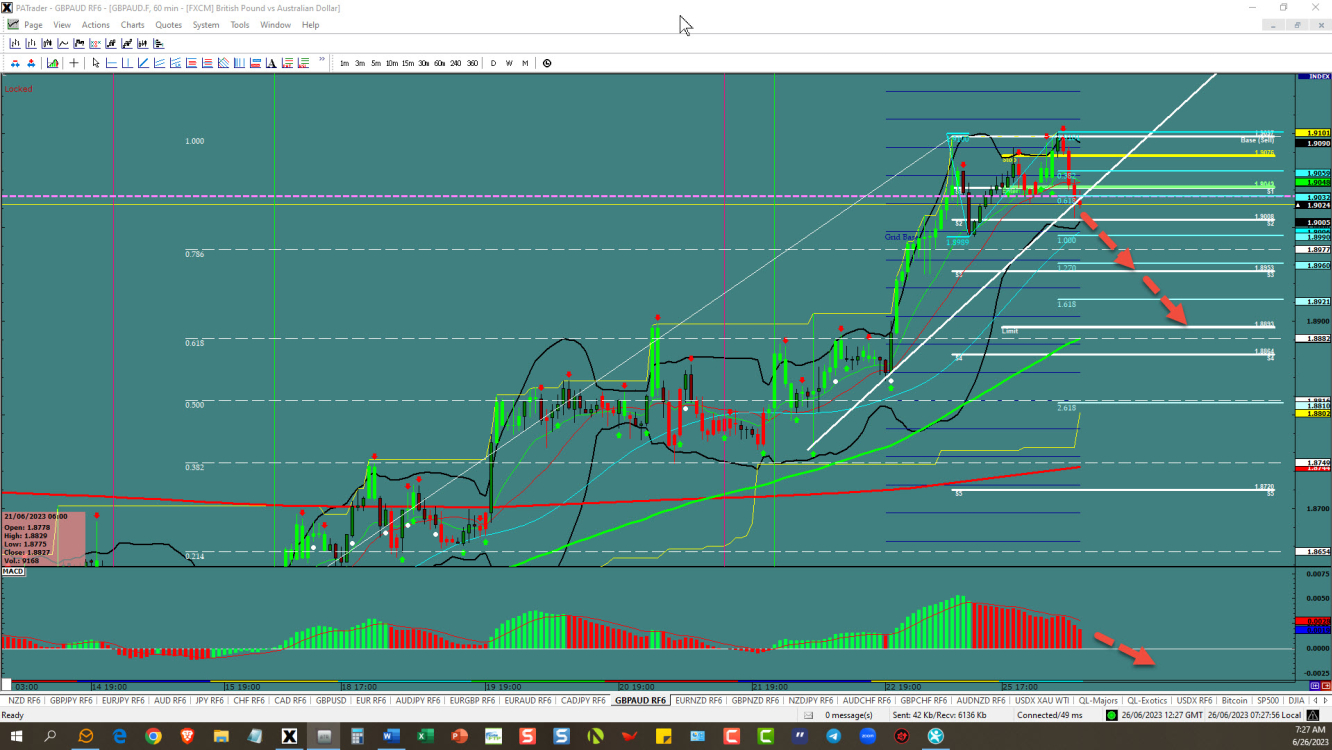Pick the horizontal line drawing tool
The image size is (1332, 750).
coord(111,63)
